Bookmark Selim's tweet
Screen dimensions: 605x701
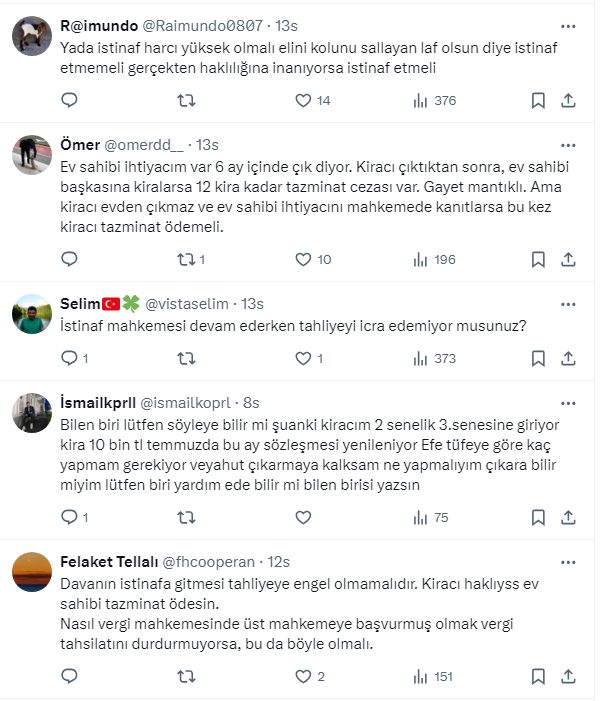pos(538,358)
